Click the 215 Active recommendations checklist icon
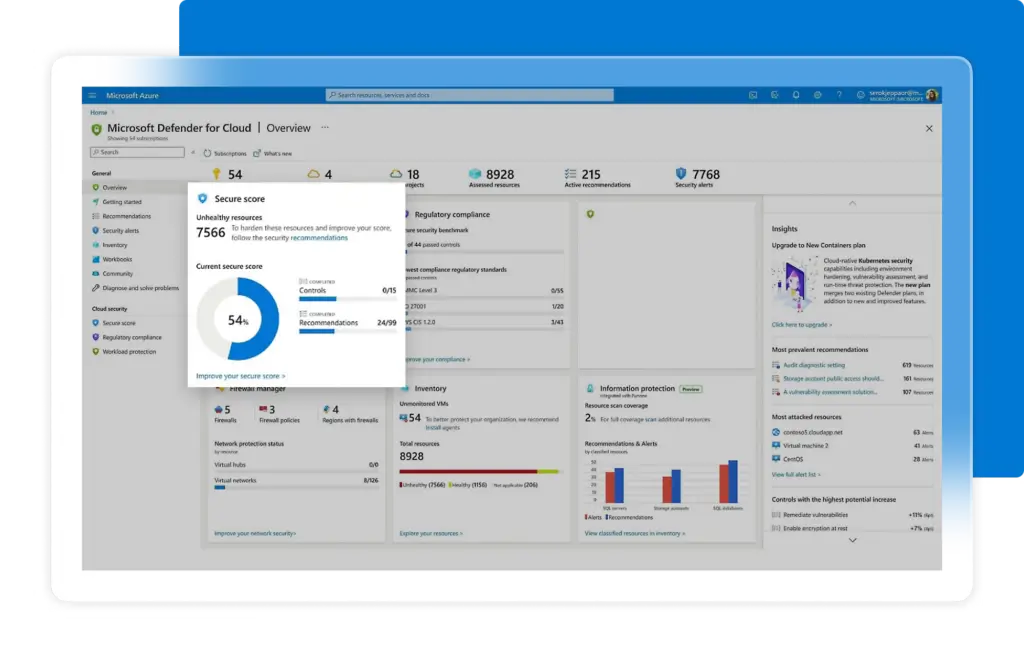The width and height of the screenshot is (1024, 657). (571, 174)
